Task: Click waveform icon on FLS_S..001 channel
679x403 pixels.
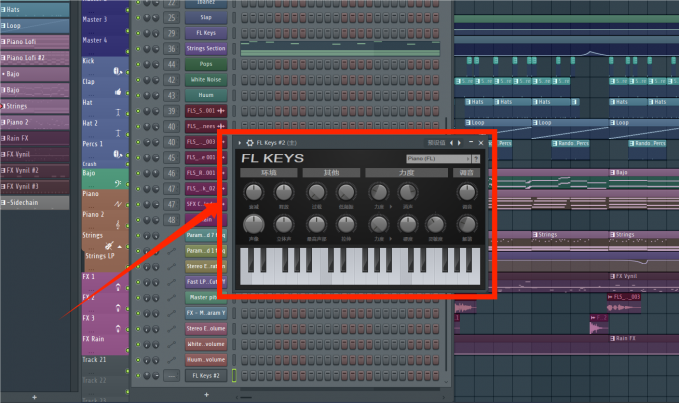Action: coord(221,111)
